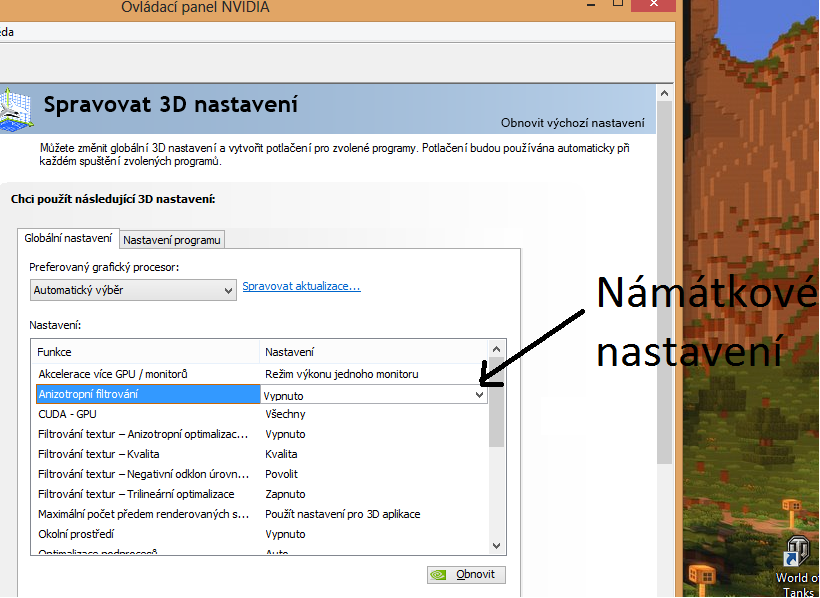
Task: Switch to the Nastavení programu tab
Action: pyautogui.click(x=172, y=239)
